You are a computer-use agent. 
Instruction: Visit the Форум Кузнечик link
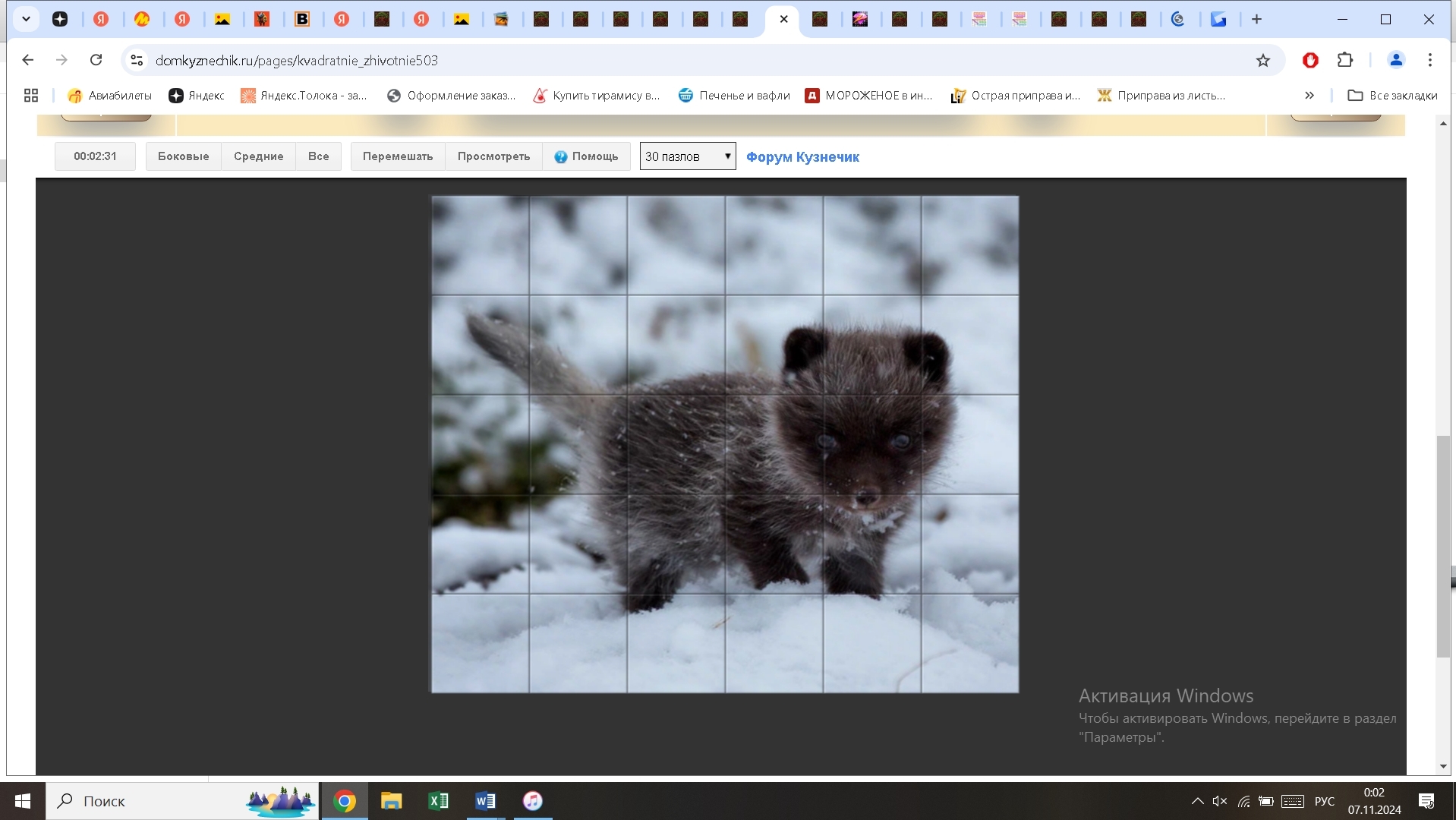point(802,157)
